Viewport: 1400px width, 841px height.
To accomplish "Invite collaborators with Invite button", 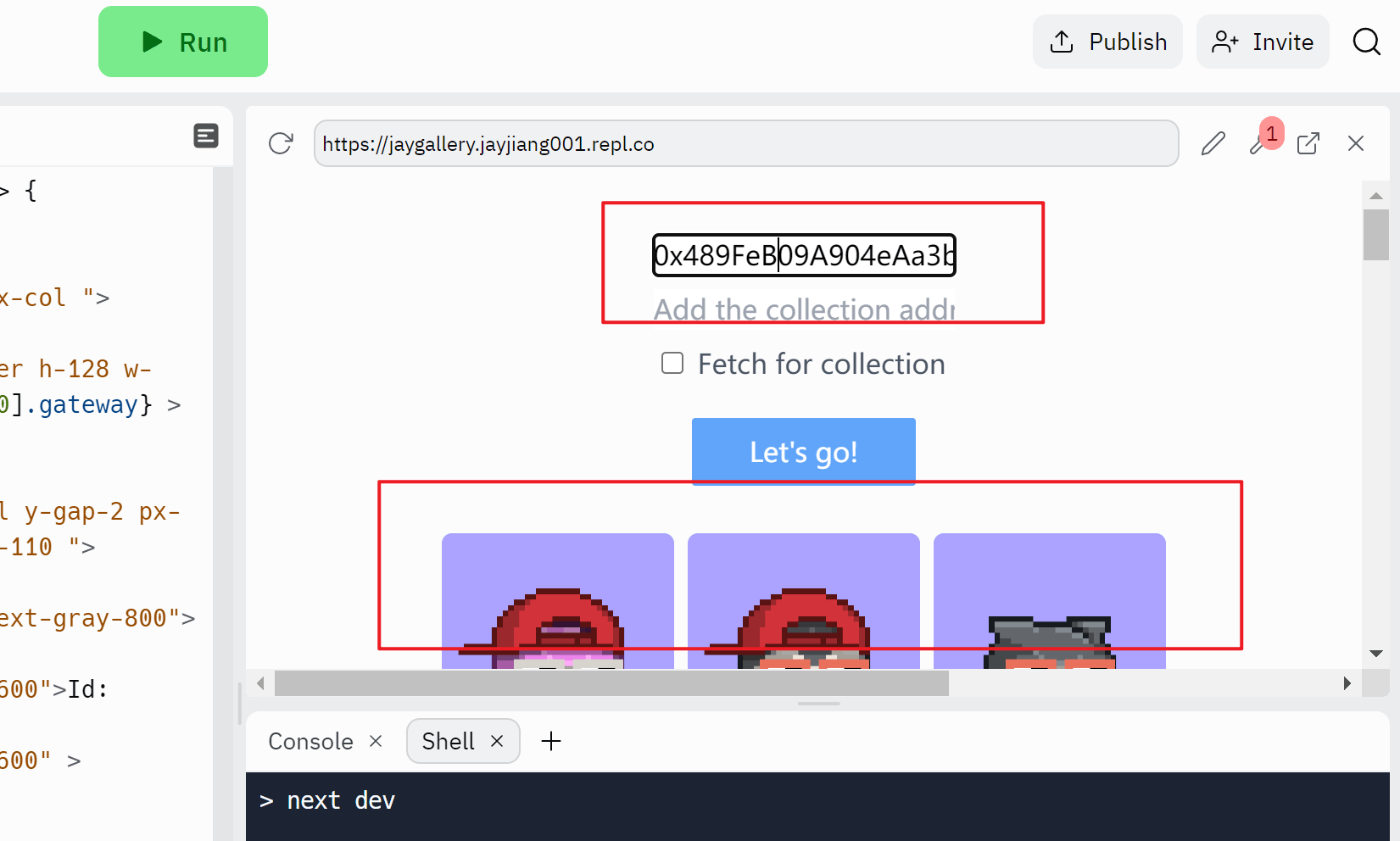I will click(1263, 42).
